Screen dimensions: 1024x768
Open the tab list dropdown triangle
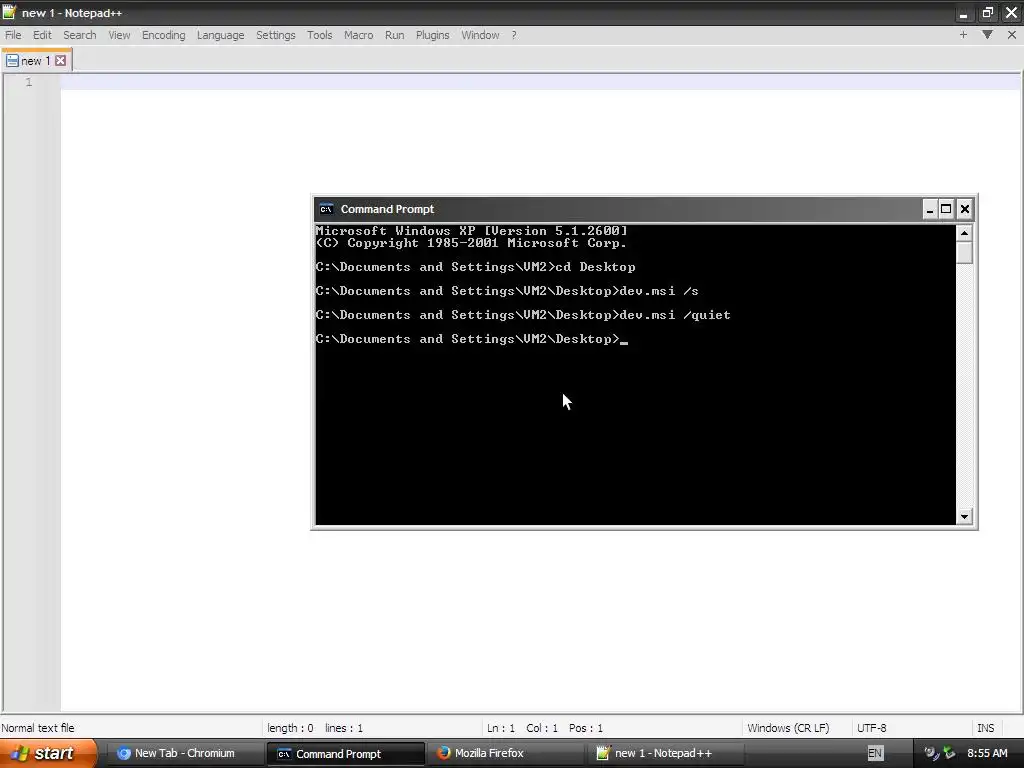[987, 35]
